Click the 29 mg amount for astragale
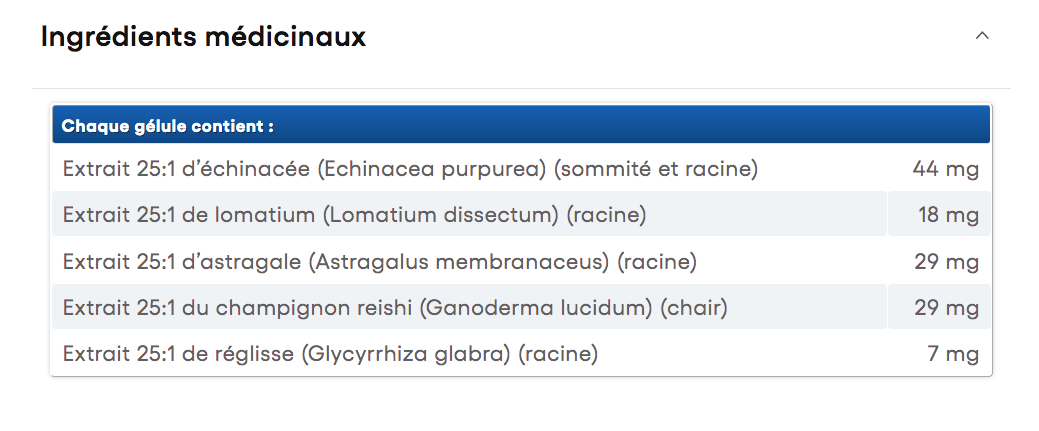This screenshot has height=431, width=1039. 946,262
